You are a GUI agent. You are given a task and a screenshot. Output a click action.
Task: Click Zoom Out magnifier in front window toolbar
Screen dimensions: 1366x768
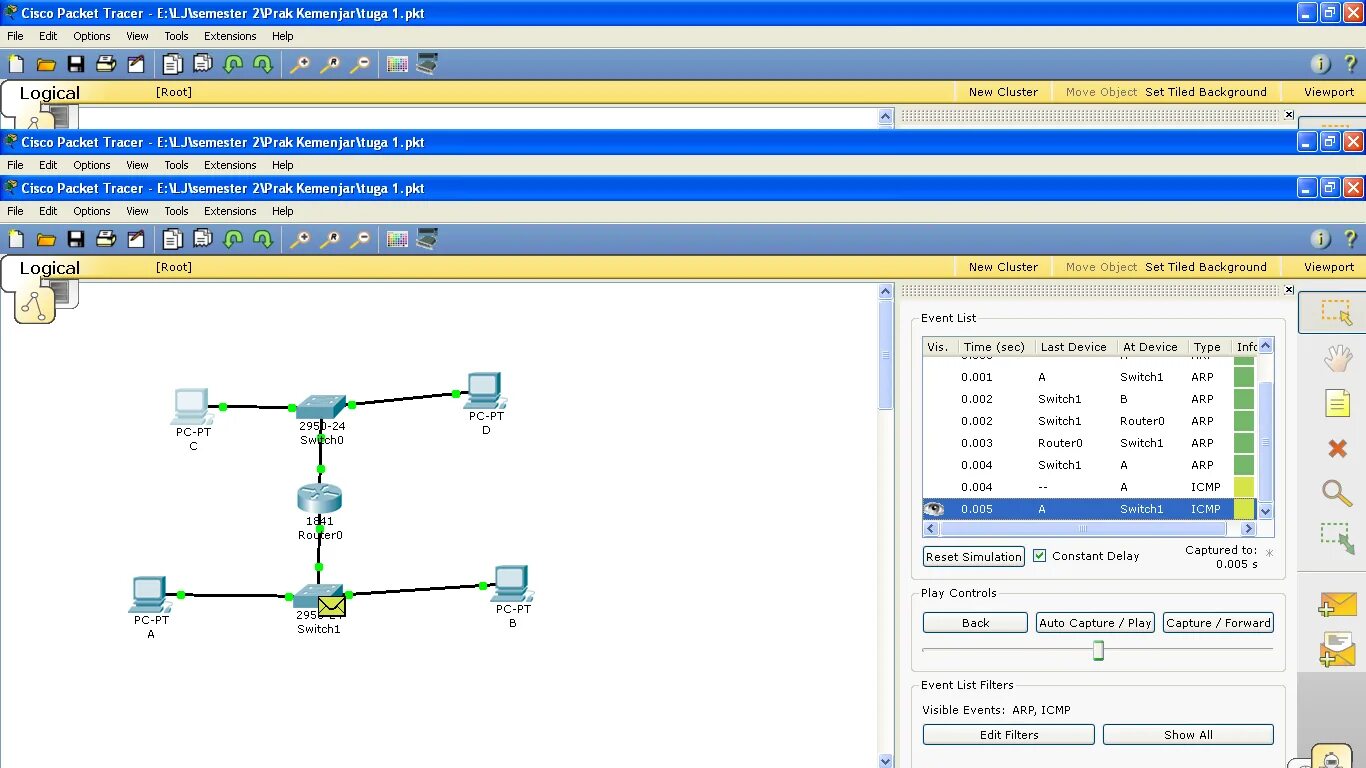coord(360,239)
